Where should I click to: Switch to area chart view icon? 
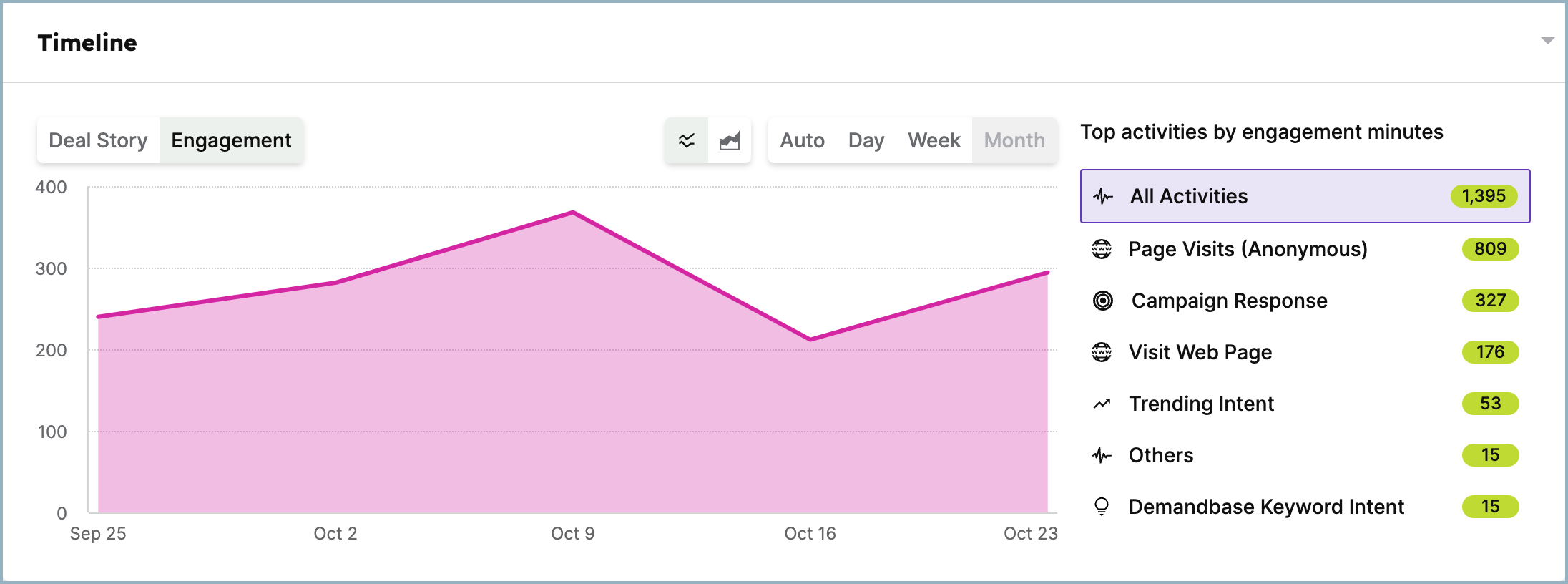click(x=730, y=140)
